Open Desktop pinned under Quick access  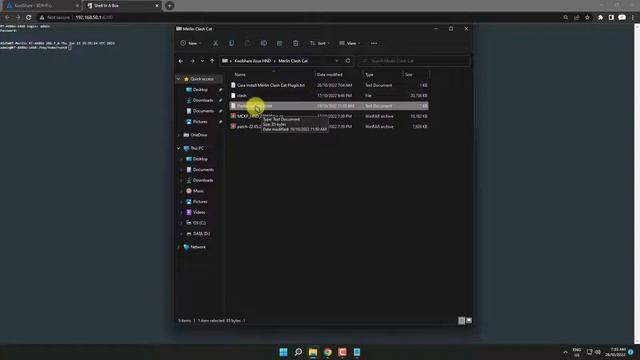coord(200,90)
